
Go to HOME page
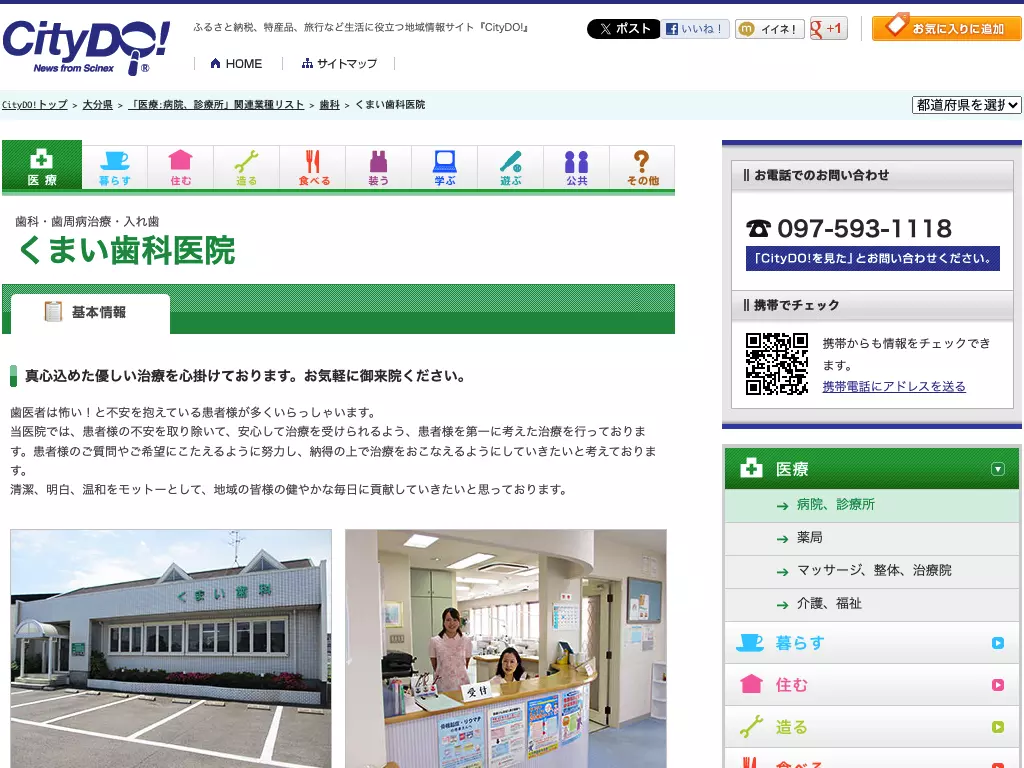coord(236,63)
